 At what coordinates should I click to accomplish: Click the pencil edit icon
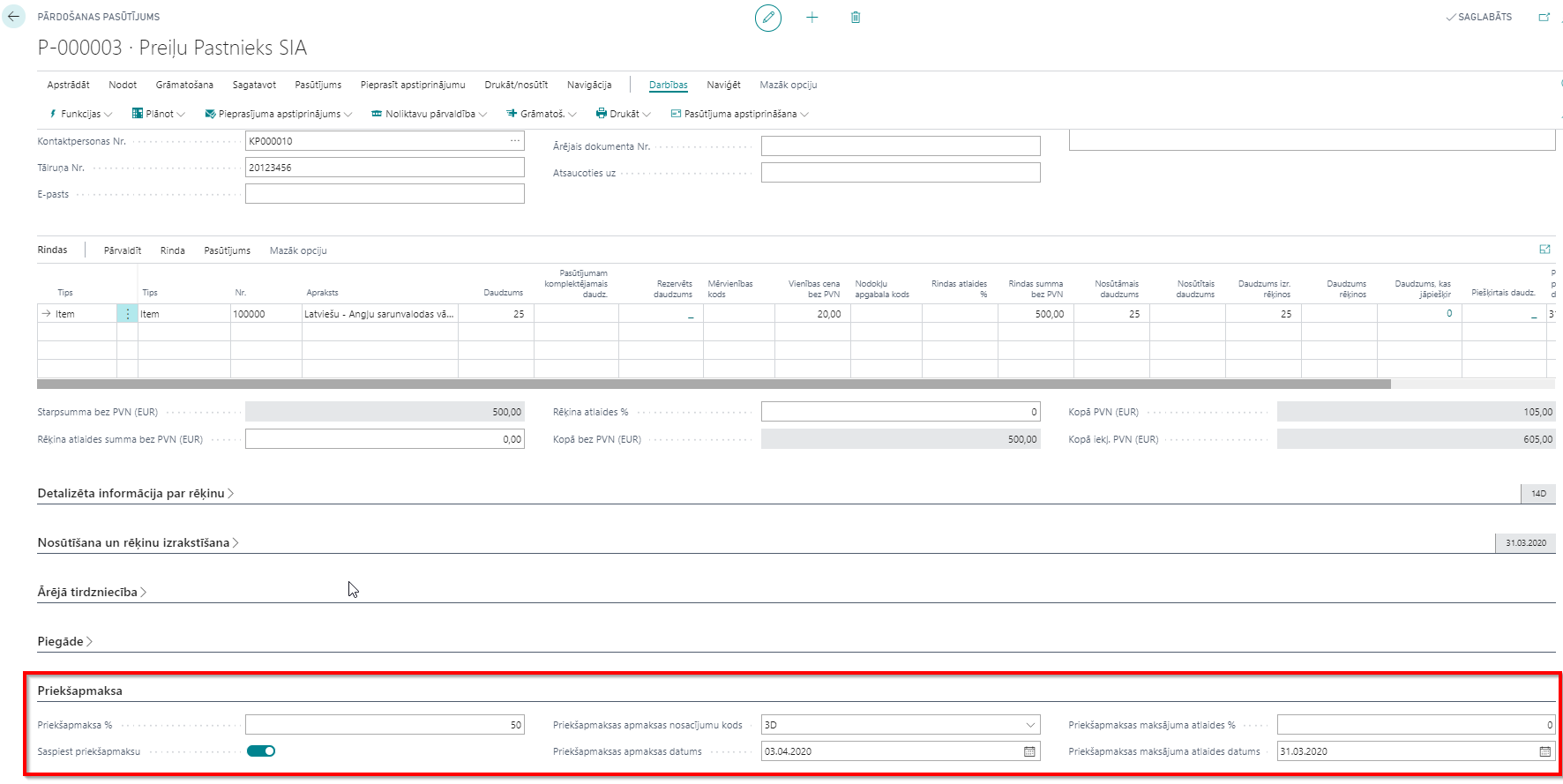pos(768,18)
